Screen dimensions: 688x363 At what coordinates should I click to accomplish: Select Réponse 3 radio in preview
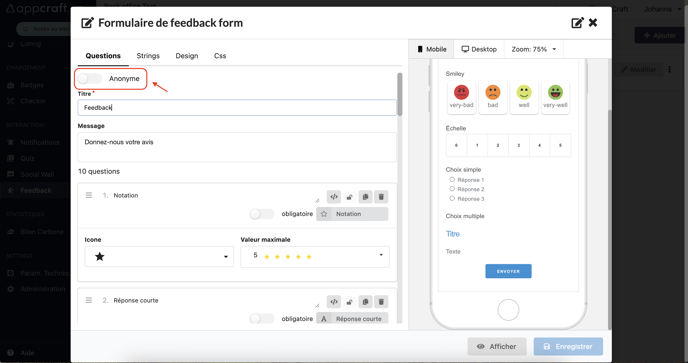[x=452, y=198]
